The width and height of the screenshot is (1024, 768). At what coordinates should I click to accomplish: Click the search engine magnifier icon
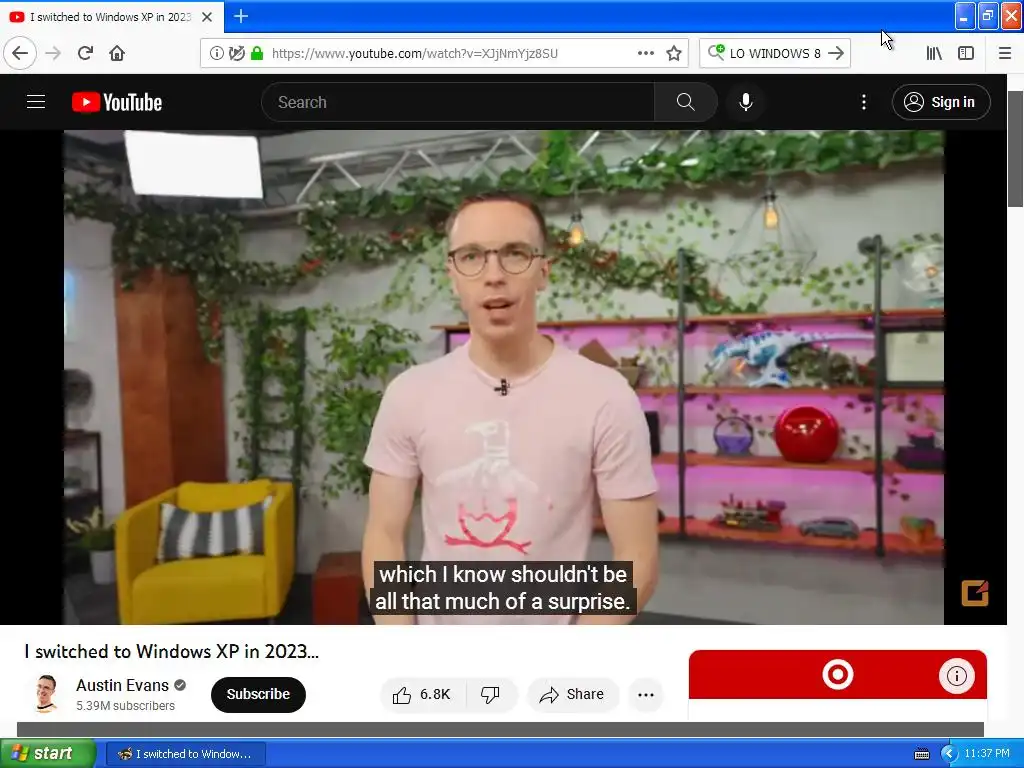click(x=716, y=52)
